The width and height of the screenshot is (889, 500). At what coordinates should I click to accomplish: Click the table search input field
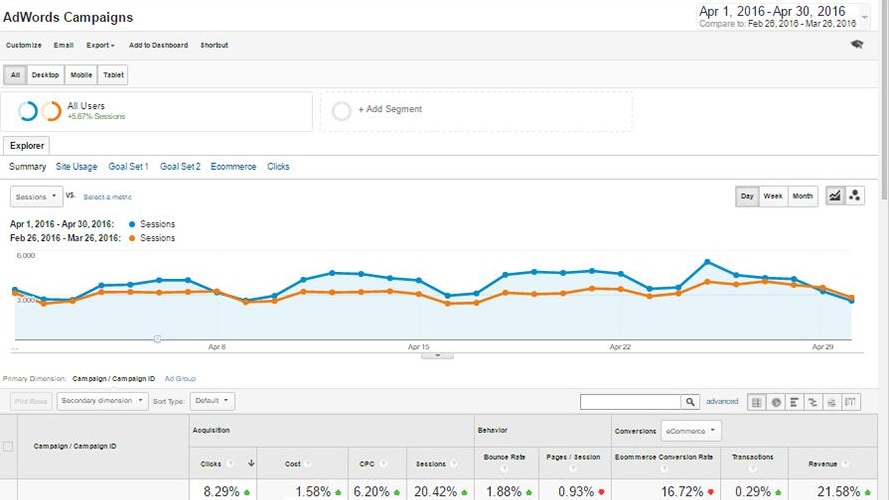point(630,402)
